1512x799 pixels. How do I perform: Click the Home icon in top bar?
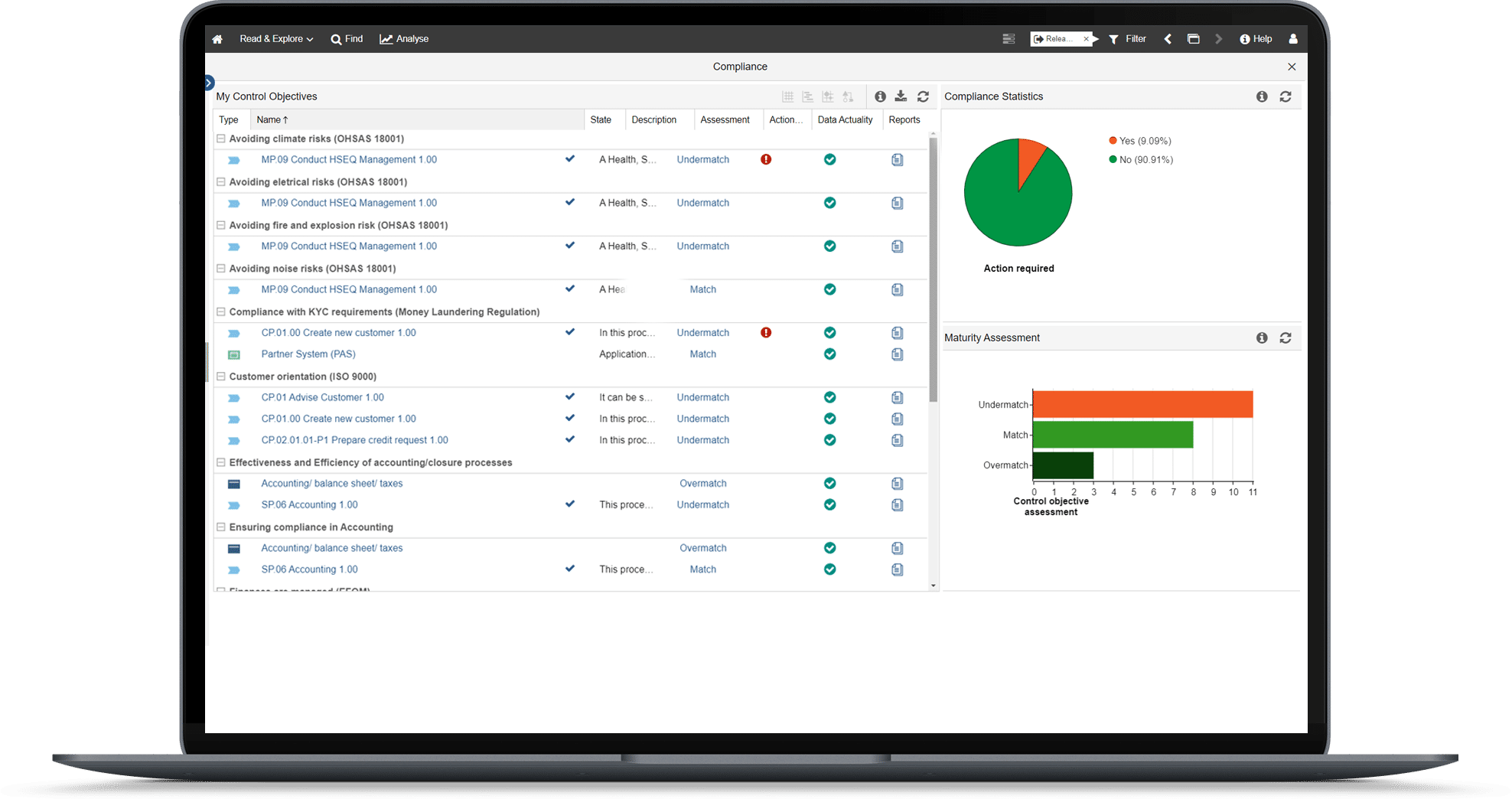[217, 39]
